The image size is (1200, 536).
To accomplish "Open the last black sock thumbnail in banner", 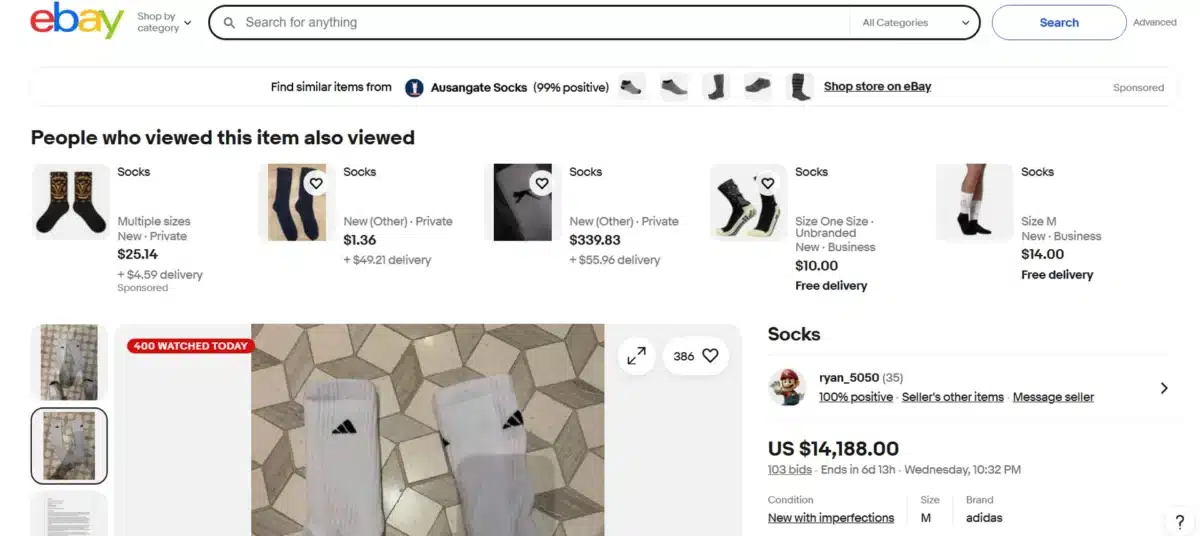I will [800, 87].
